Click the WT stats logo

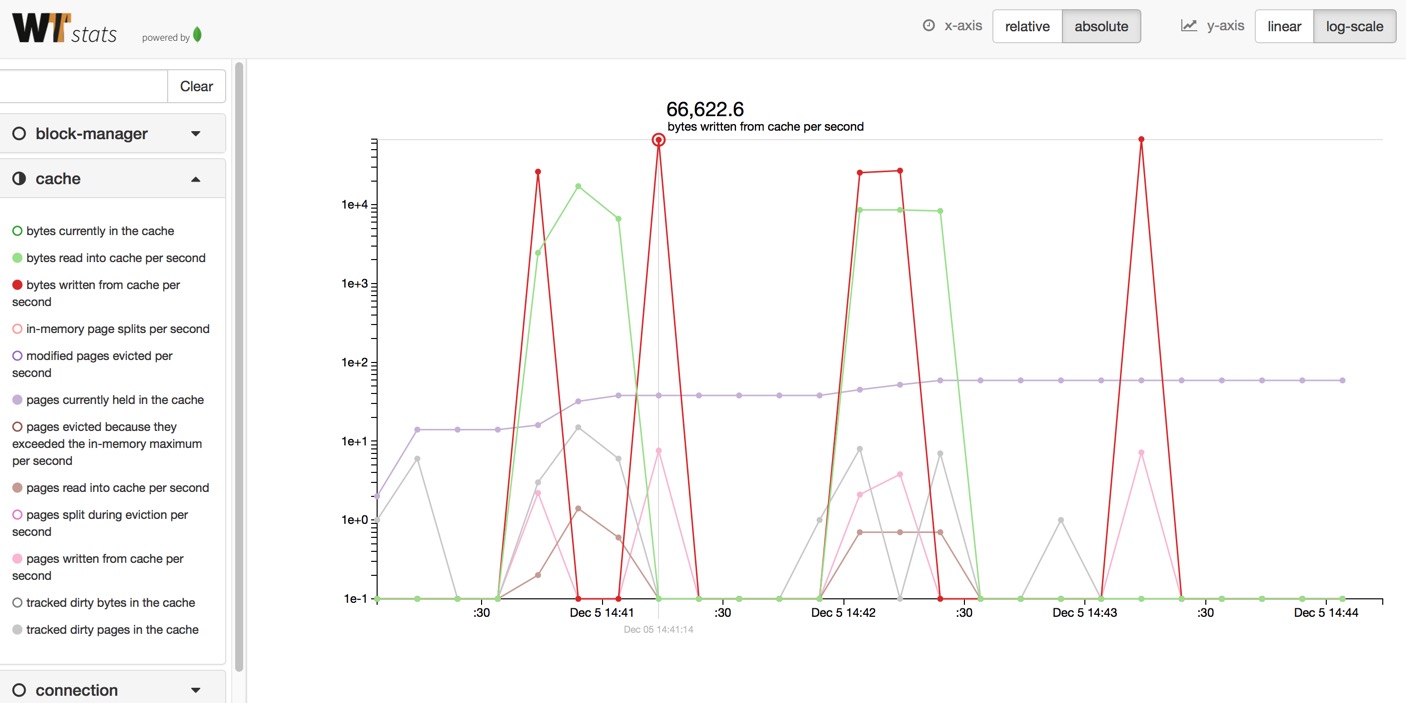point(65,27)
